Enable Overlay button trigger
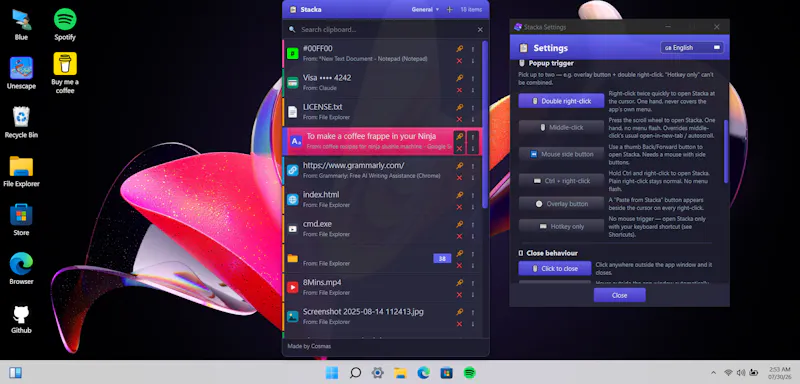 coord(561,203)
